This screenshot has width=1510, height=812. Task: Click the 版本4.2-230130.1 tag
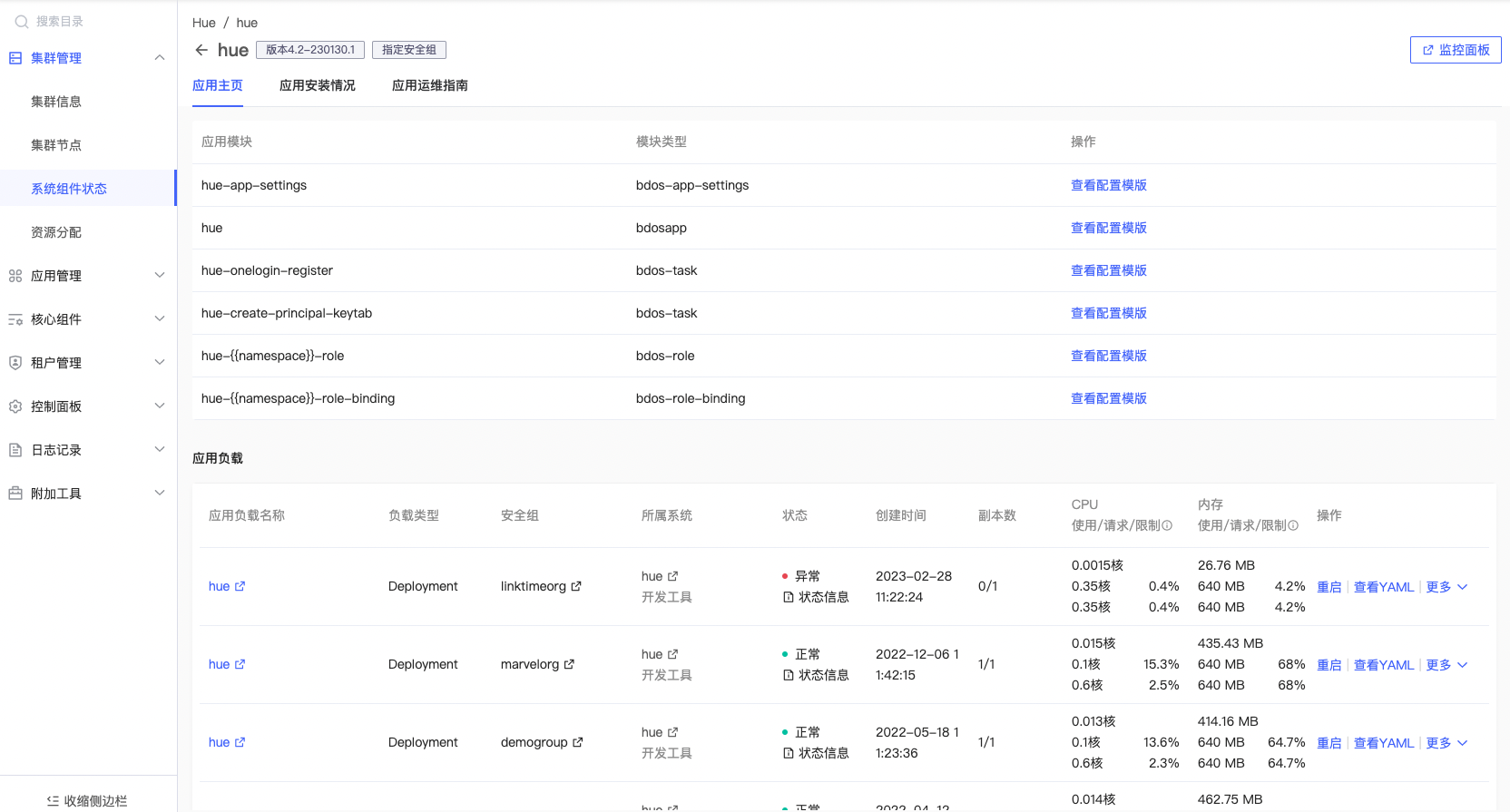[310, 50]
